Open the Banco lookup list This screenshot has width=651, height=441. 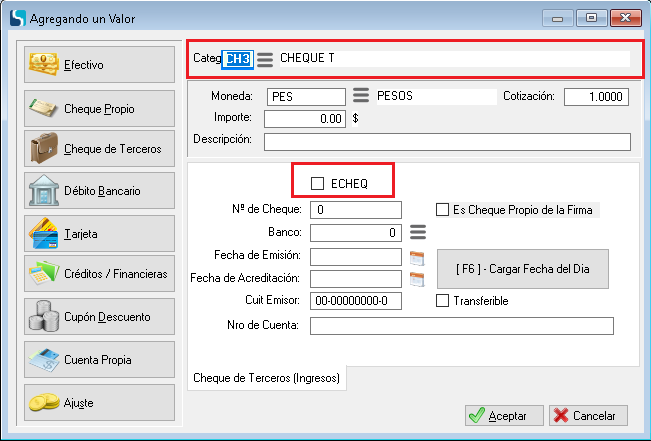(x=418, y=233)
